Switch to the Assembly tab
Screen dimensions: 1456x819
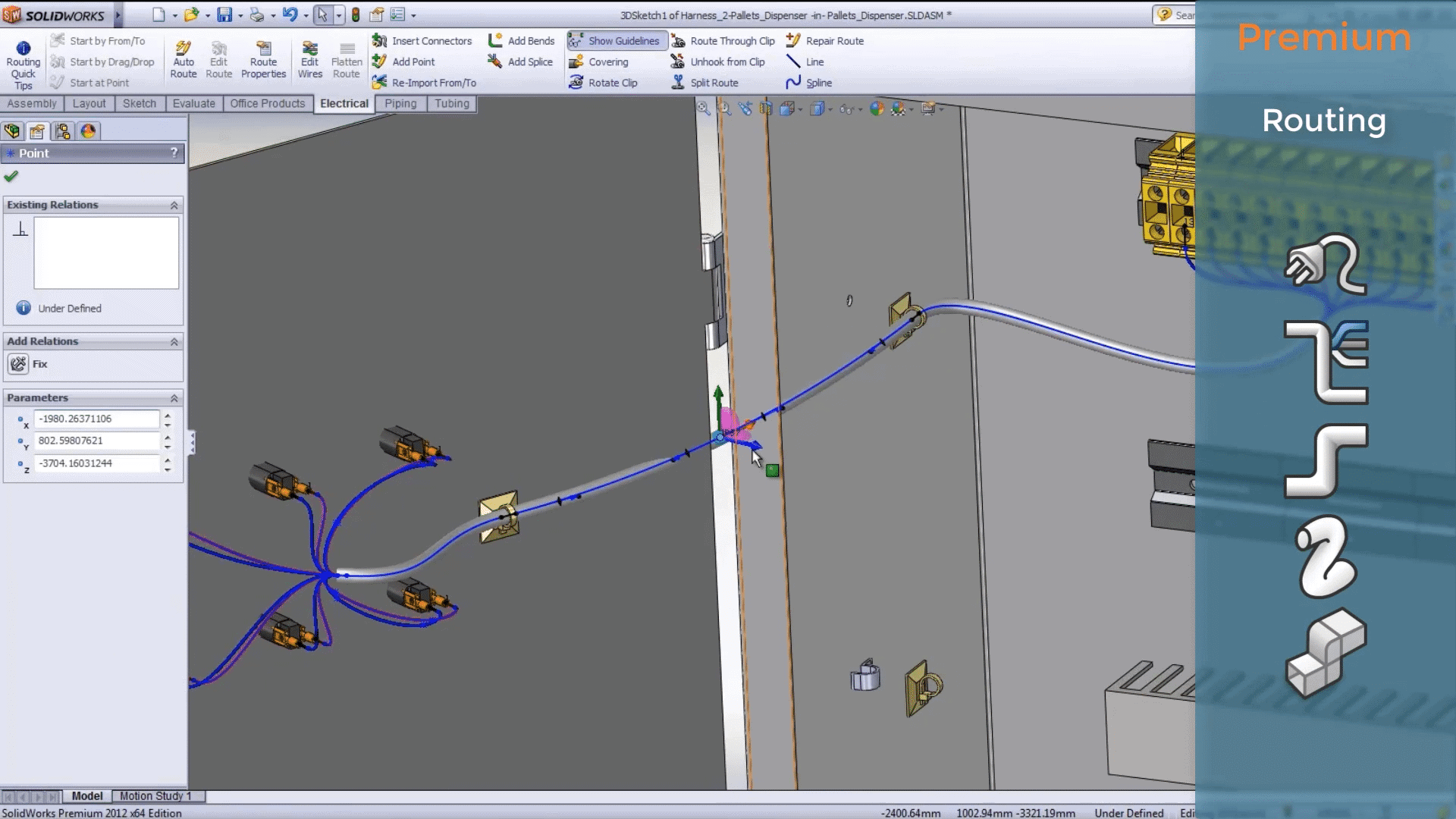tap(32, 104)
